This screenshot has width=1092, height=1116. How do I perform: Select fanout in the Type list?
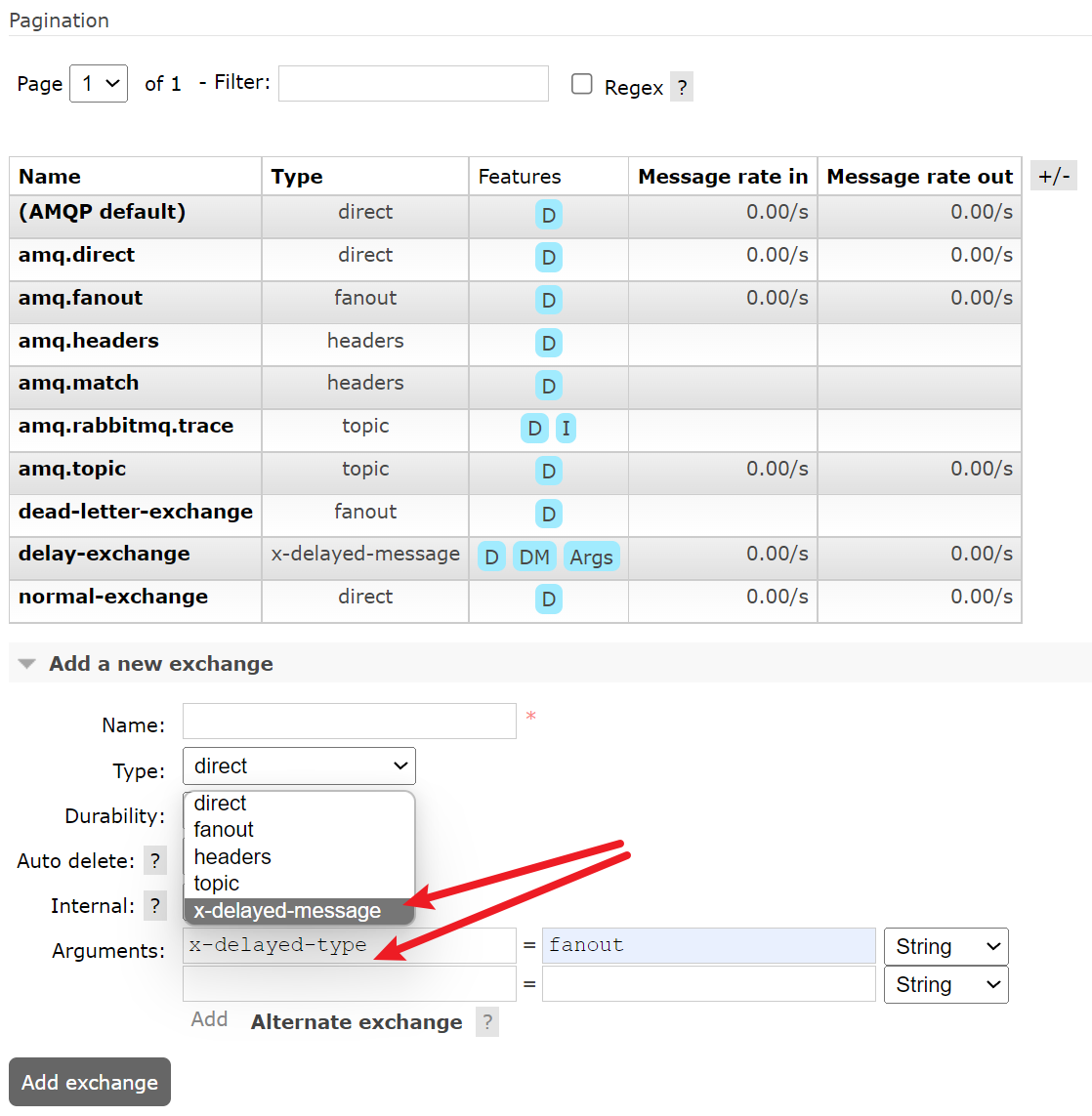pyautogui.click(x=299, y=830)
